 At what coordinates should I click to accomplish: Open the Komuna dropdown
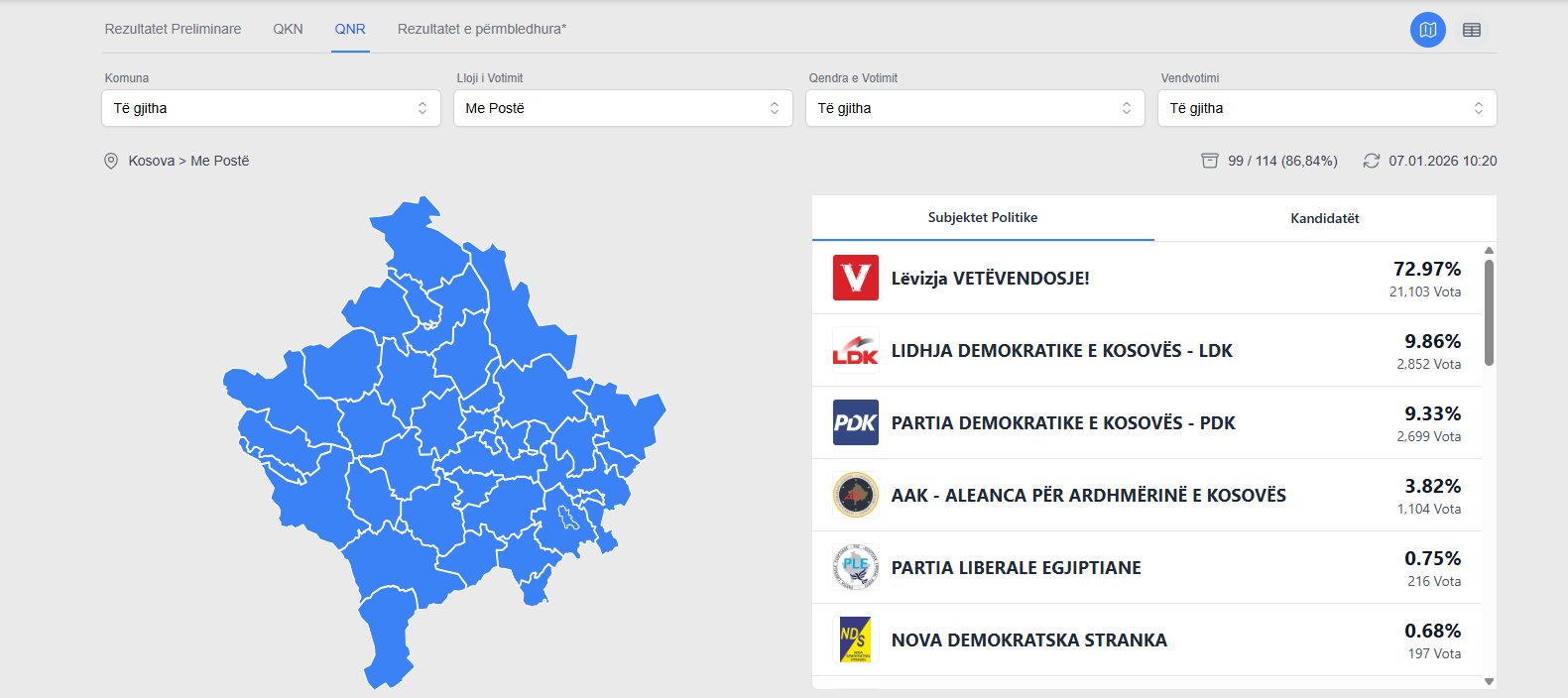[x=271, y=108]
